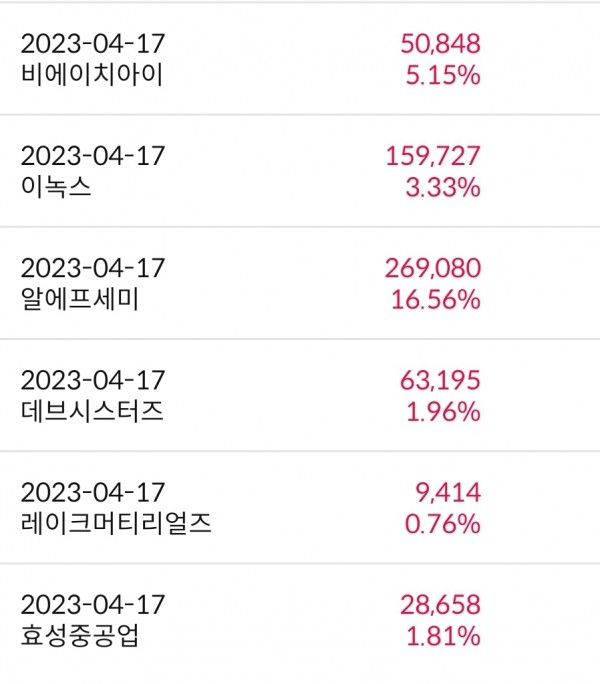This screenshot has height=684, width=600.
Task: Click the date above 효성중공업
Action: pyautogui.click(x=92, y=605)
